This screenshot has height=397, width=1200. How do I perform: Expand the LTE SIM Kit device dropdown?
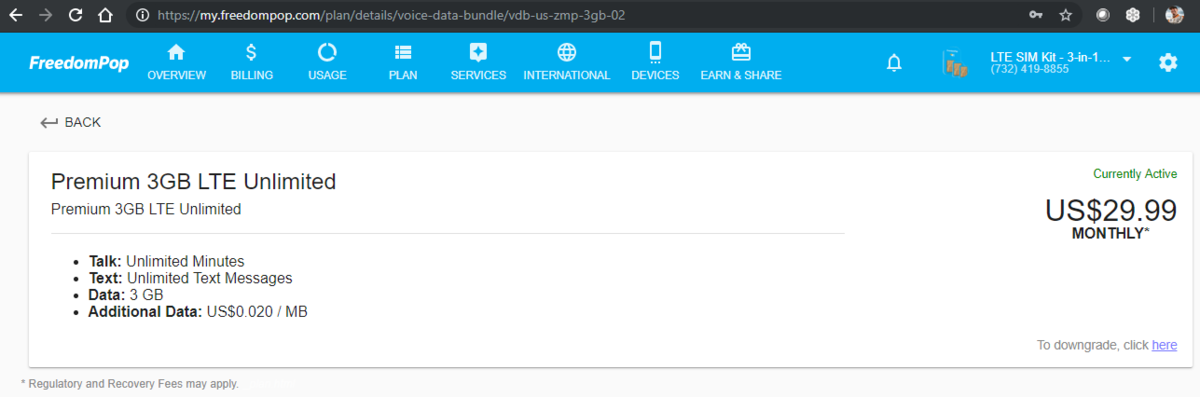click(x=1127, y=59)
